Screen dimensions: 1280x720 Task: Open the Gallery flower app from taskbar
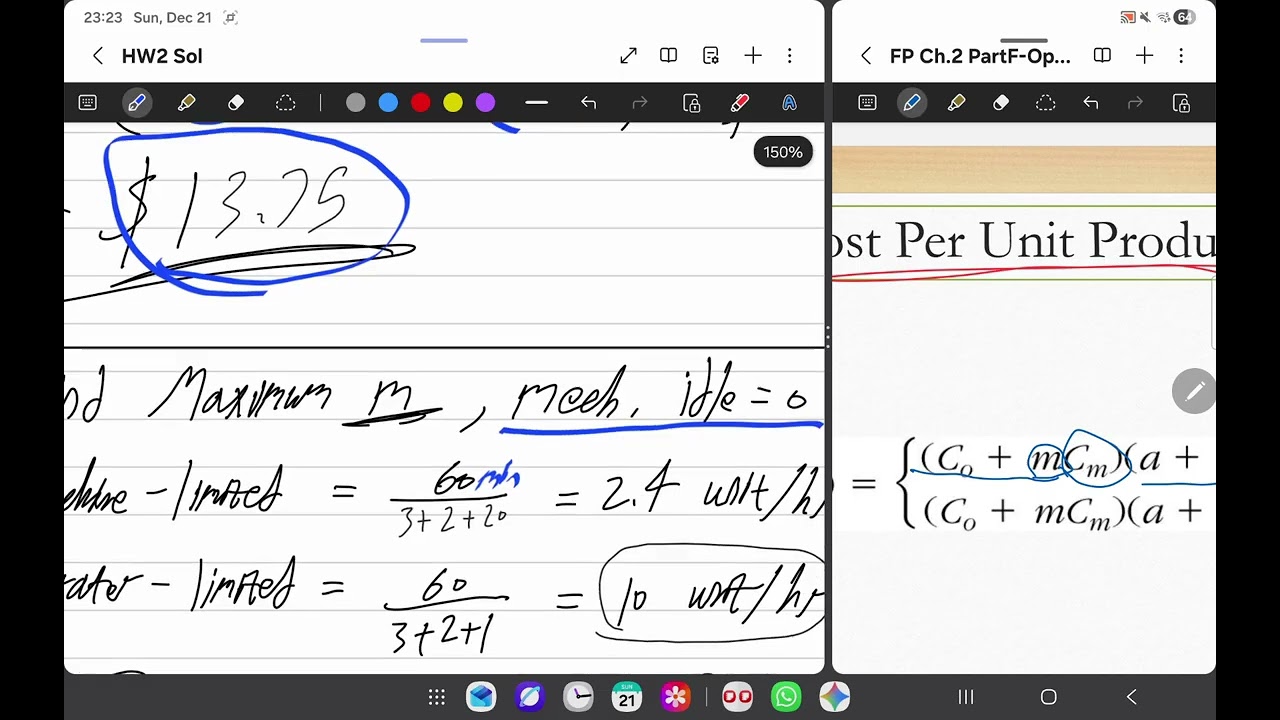676,697
